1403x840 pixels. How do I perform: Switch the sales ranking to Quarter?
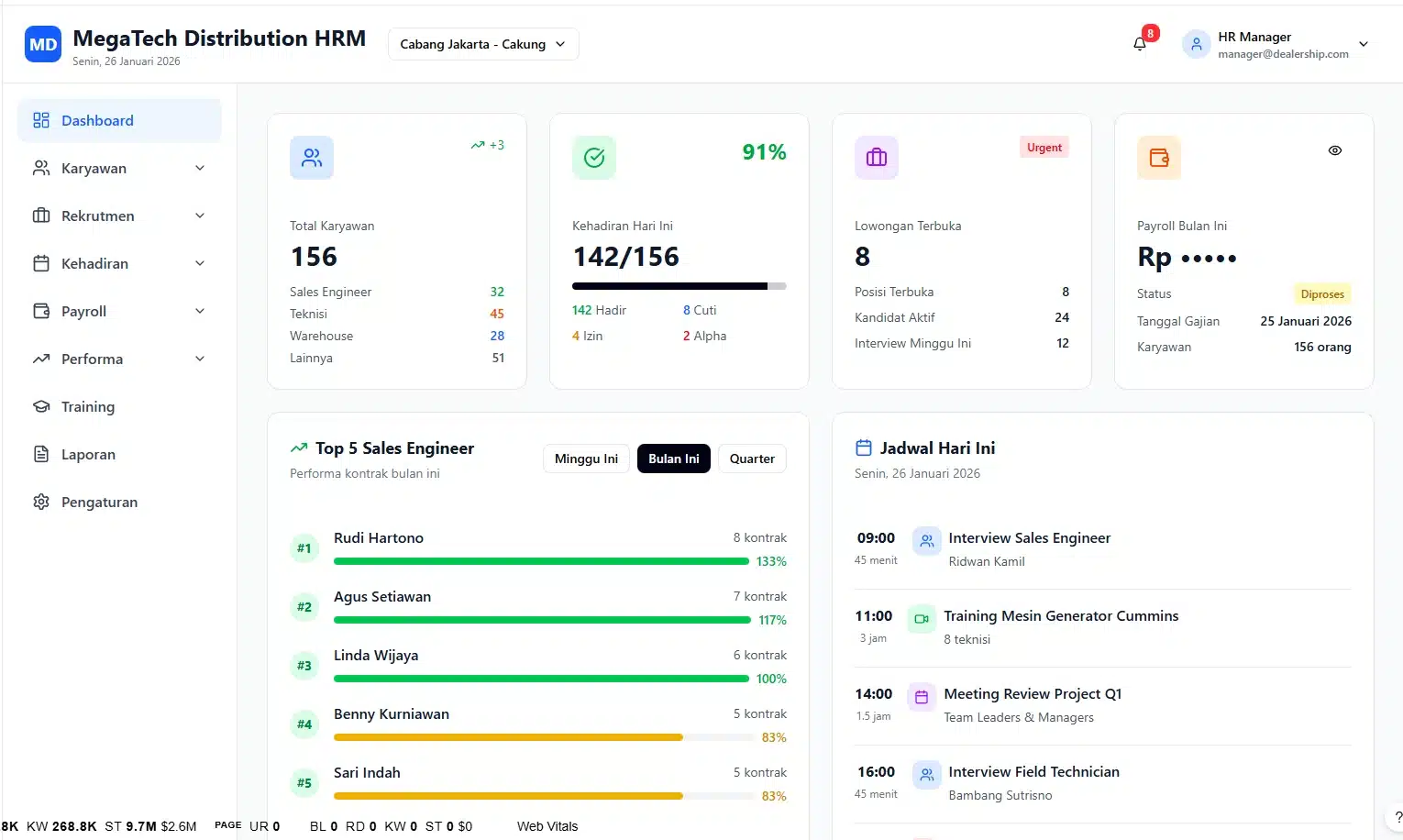(752, 459)
